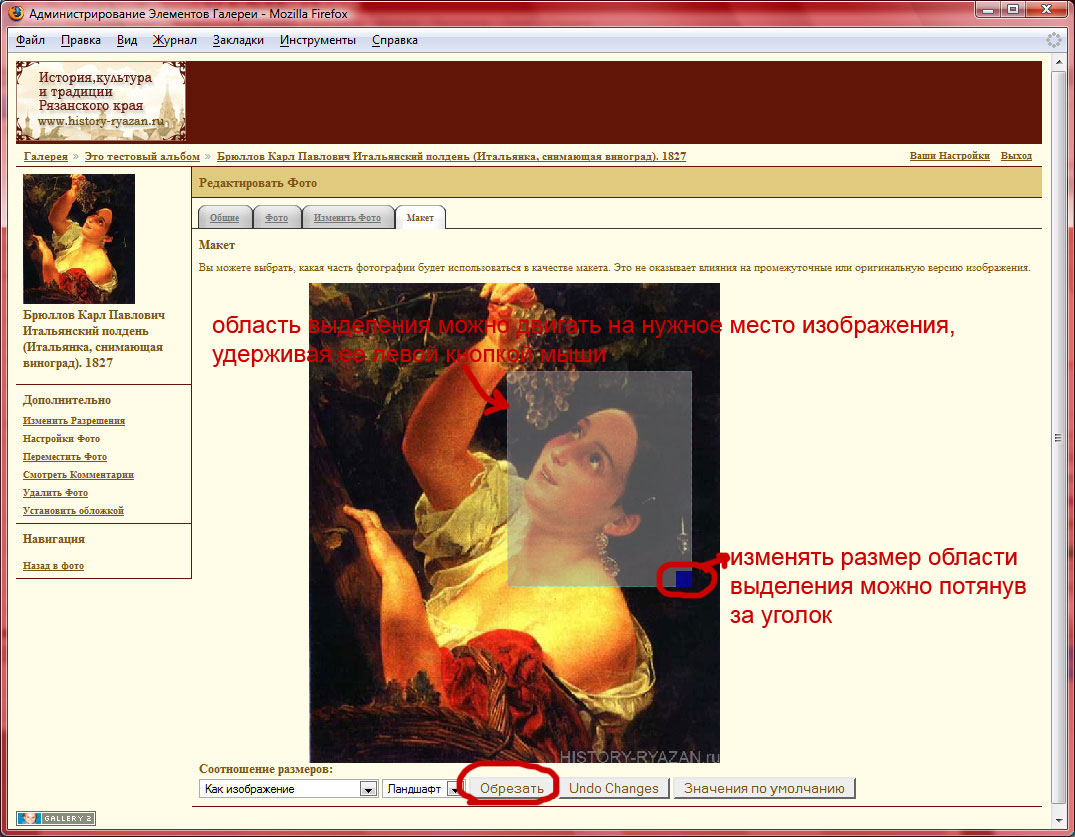Follow the Галерея breadcrumb link

[46, 156]
